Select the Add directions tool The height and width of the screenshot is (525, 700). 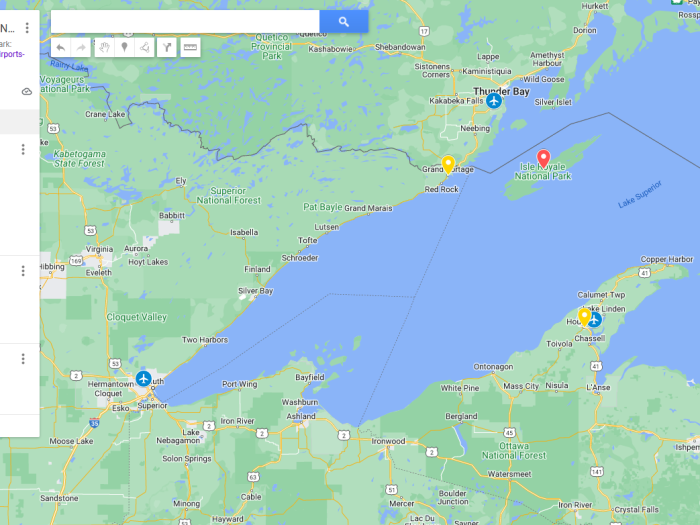coord(167,47)
